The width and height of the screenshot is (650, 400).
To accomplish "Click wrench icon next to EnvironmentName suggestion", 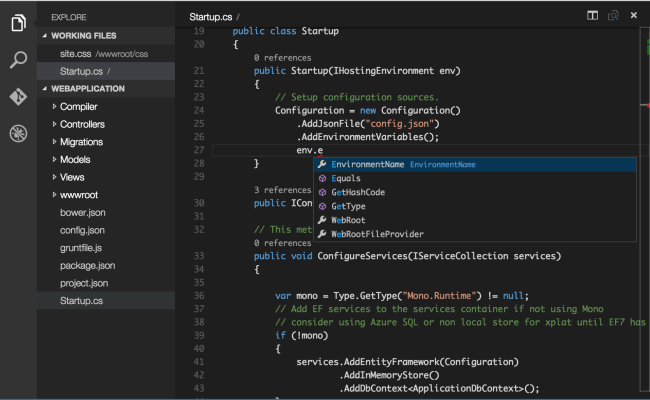I will (322, 164).
